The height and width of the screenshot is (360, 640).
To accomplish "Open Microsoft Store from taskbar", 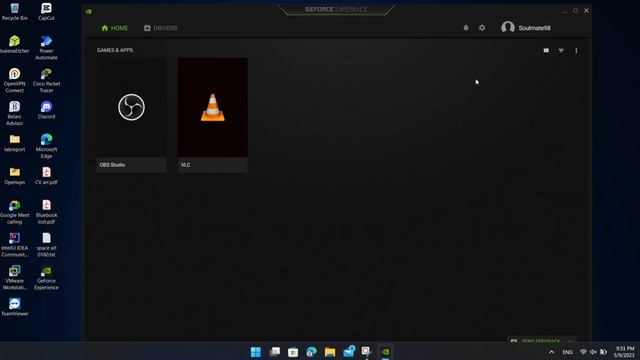I will point(293,351).
